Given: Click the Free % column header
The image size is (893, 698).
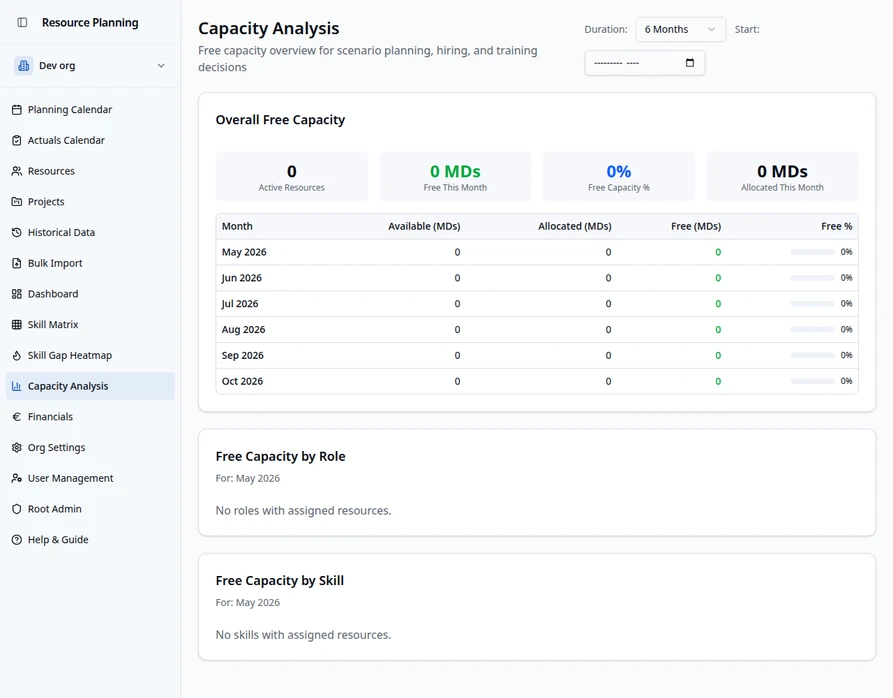Looking at the screenshot, I should tap(837, 226).
